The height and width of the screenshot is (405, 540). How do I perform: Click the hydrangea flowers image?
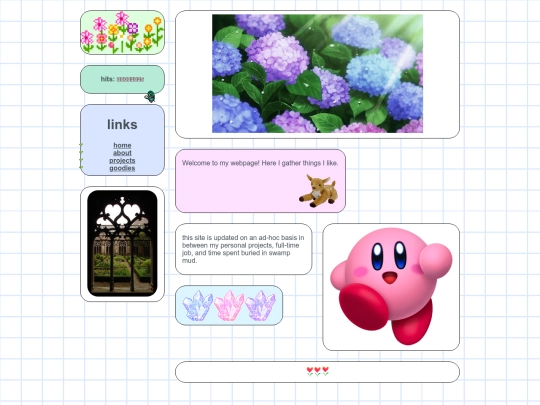pos(317,74)
